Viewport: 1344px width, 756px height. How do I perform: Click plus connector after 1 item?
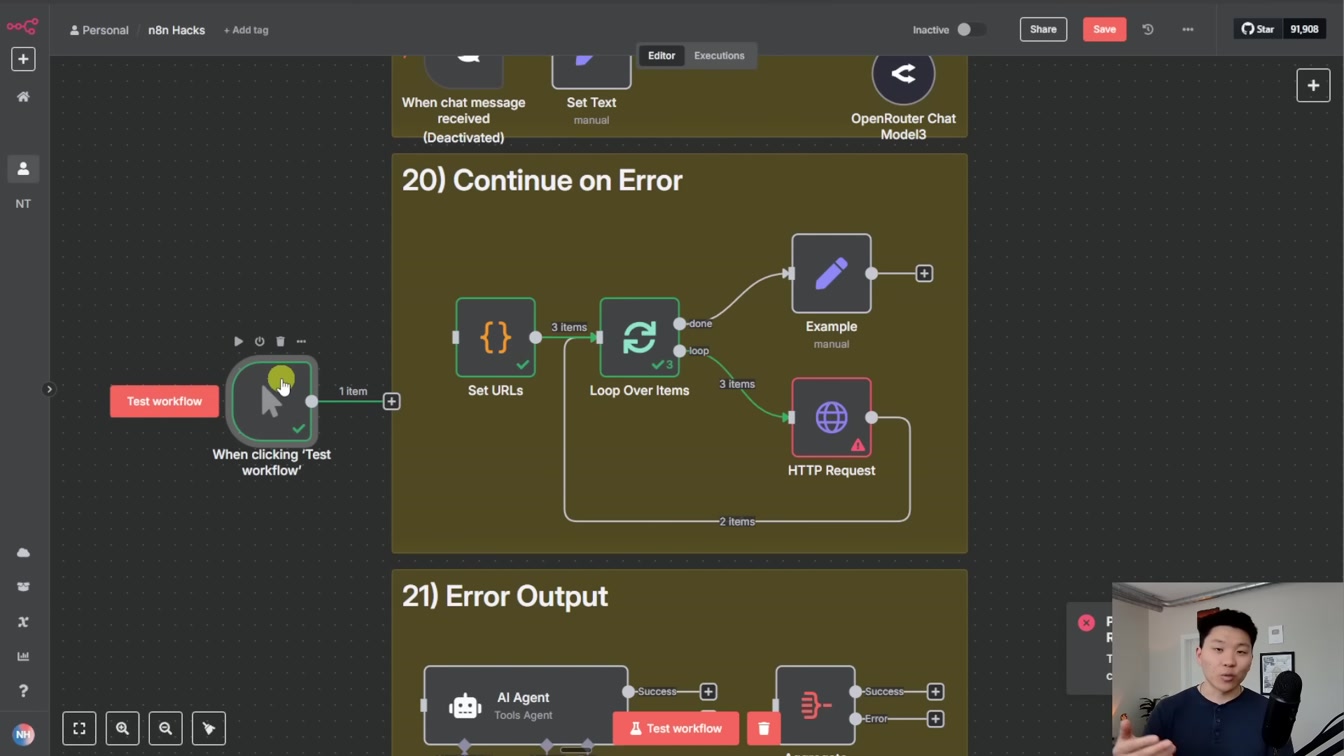click(x=391, y=401)
